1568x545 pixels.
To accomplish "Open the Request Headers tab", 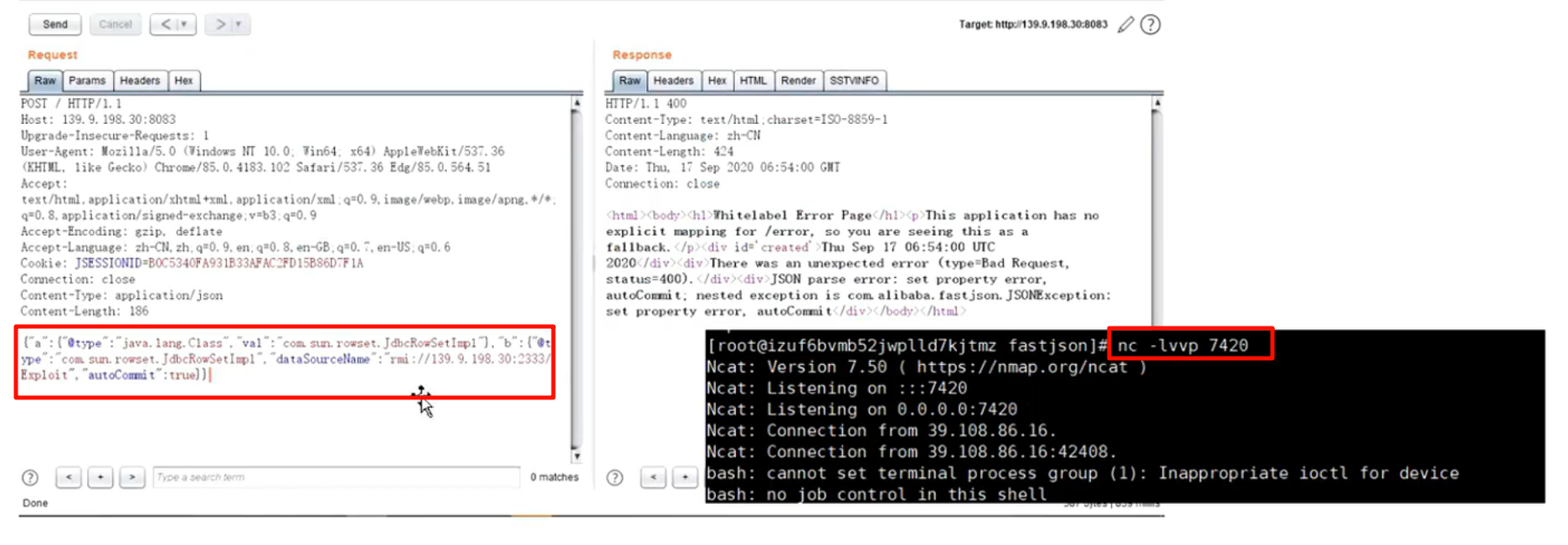I will pos(140,80).
